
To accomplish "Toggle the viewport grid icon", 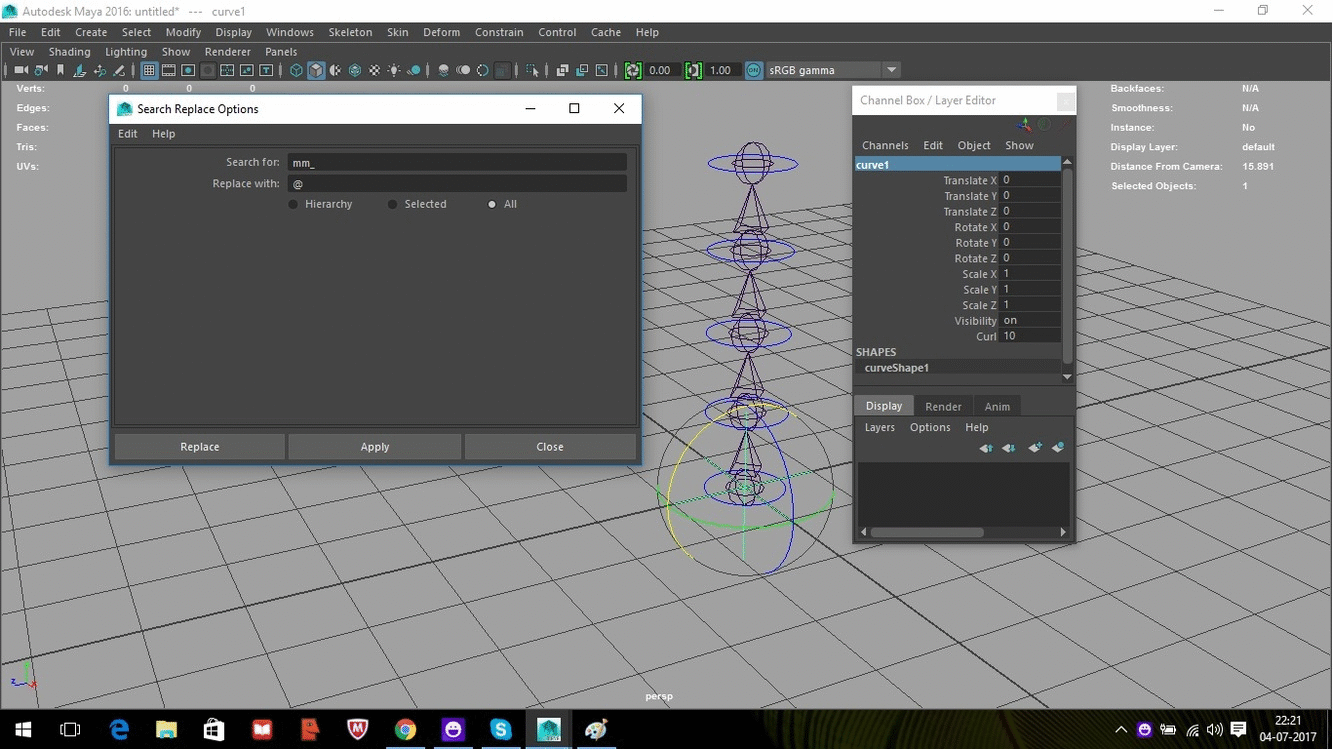I will coord(149,70).
